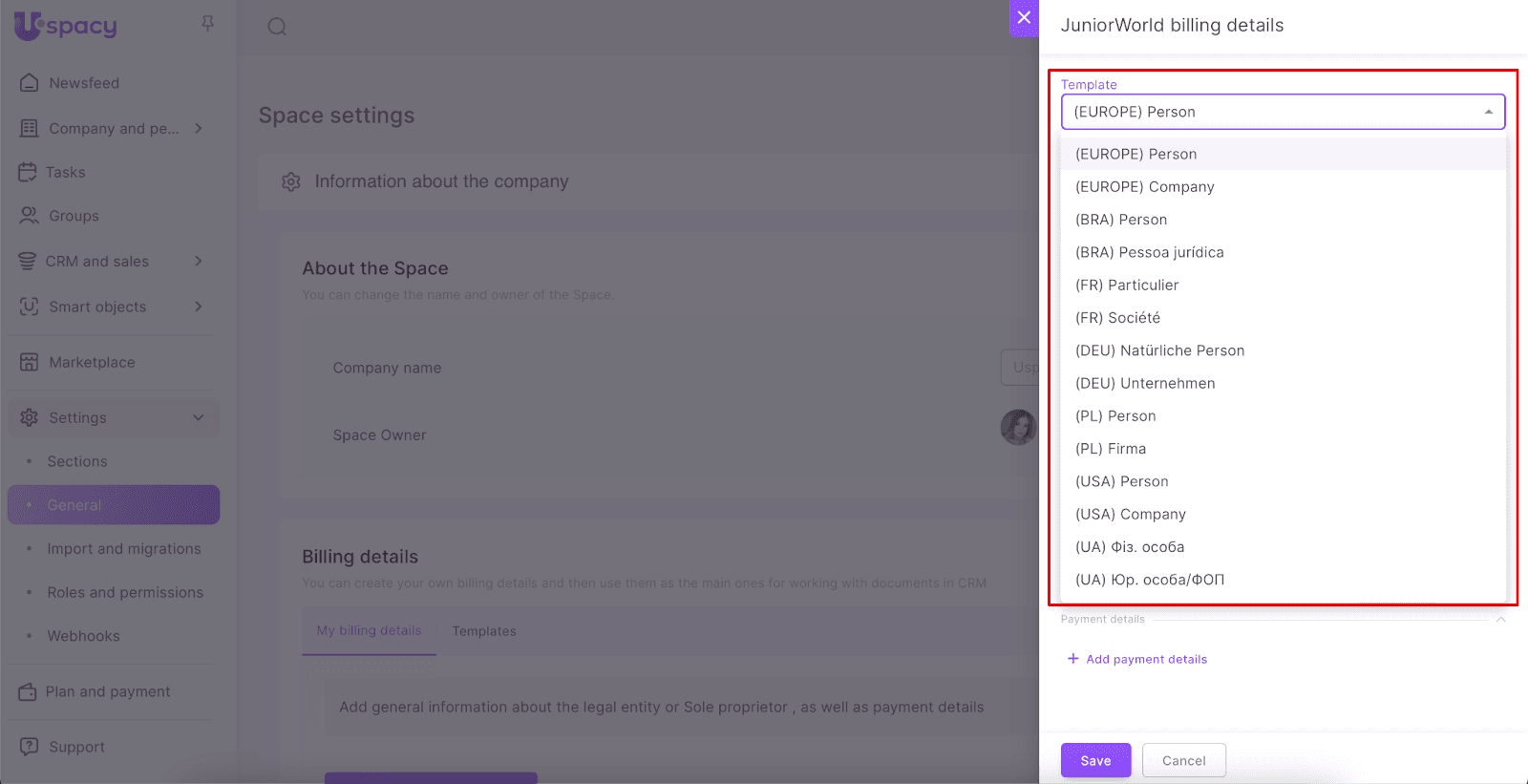Click the Plan and payment icon

28,691
